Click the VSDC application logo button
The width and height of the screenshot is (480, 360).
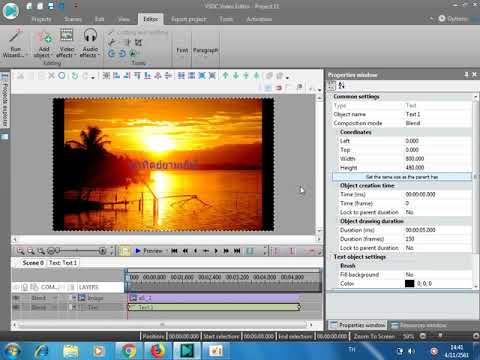(11, 11)
